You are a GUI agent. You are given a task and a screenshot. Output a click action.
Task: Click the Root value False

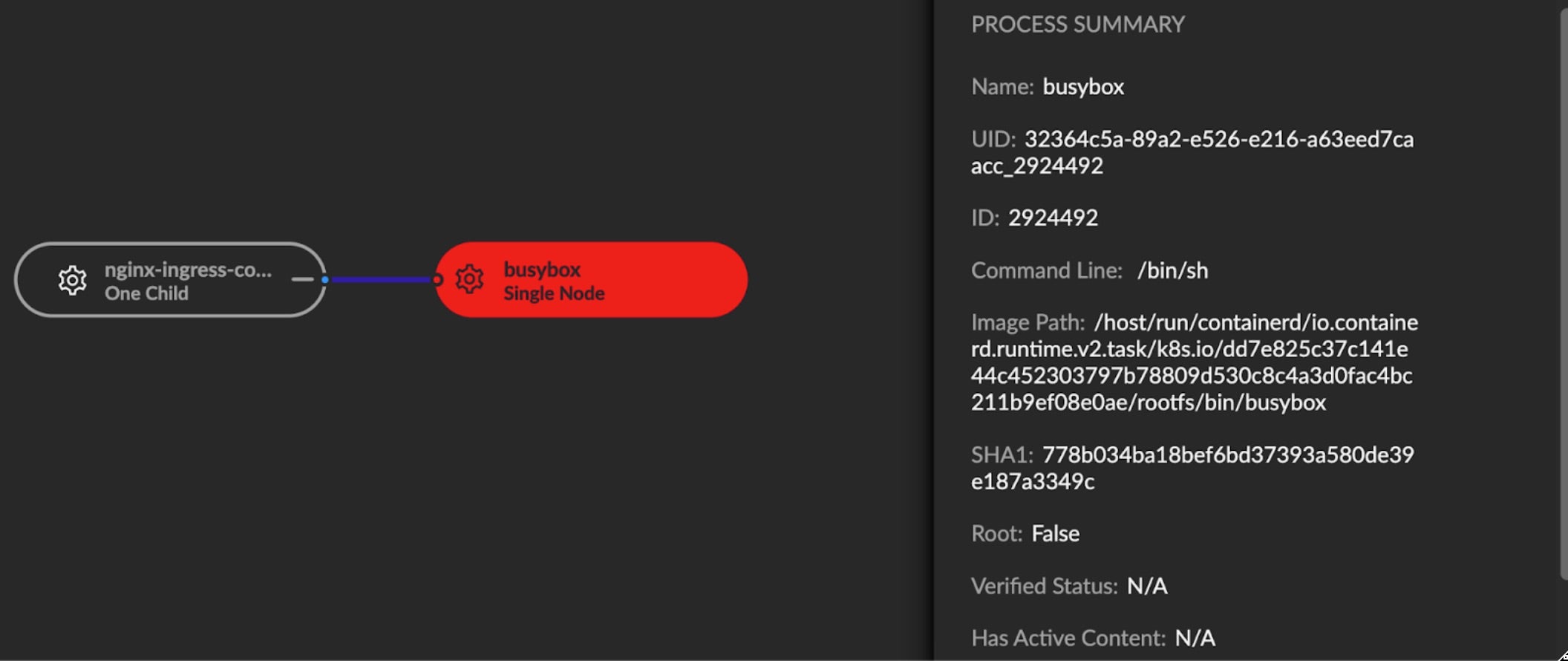tap(1055, 533)
